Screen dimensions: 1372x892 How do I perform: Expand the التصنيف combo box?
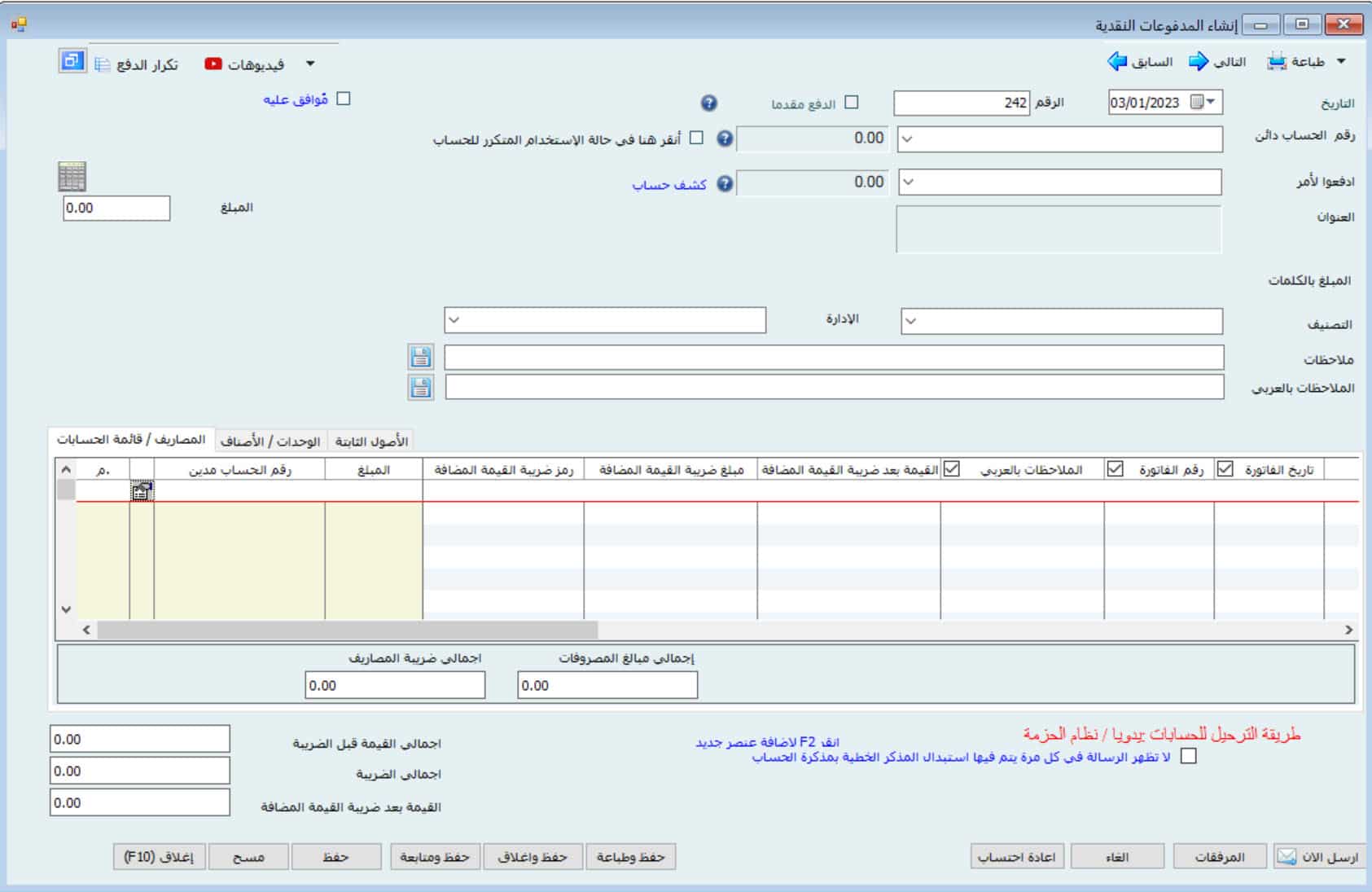coord(911,321)
